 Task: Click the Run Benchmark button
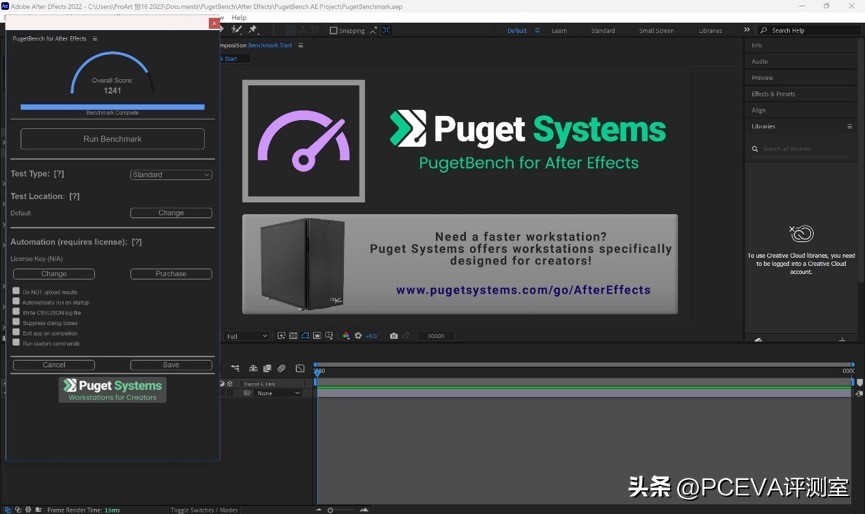[x=112, y=139]
